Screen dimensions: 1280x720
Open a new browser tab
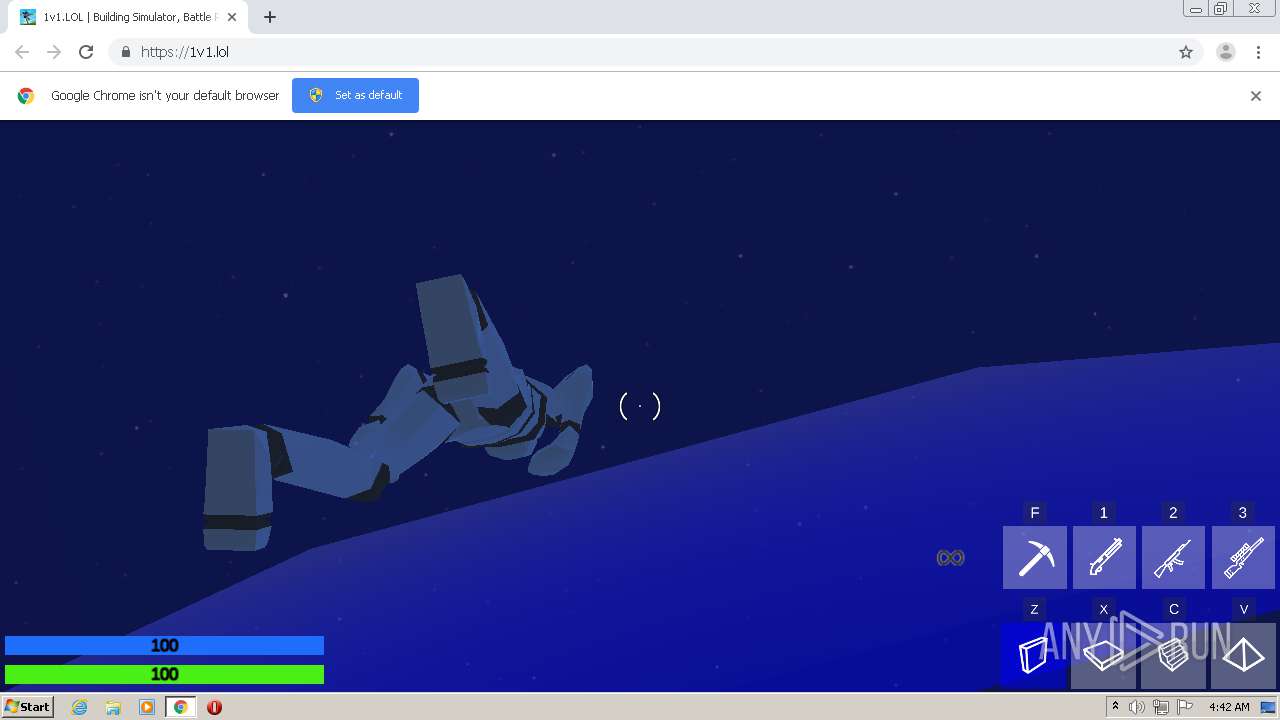[270, 17]
